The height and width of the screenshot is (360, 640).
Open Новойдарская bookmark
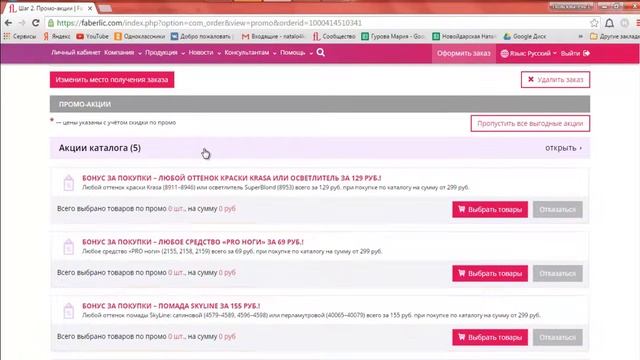(x=464, y=36)
